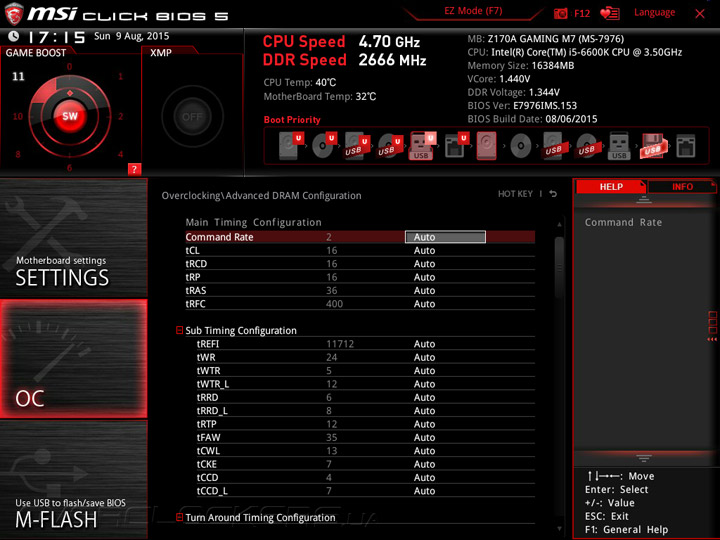Switch to EZ Mode (F7)
720x540 pixels.
click(473, 11)
